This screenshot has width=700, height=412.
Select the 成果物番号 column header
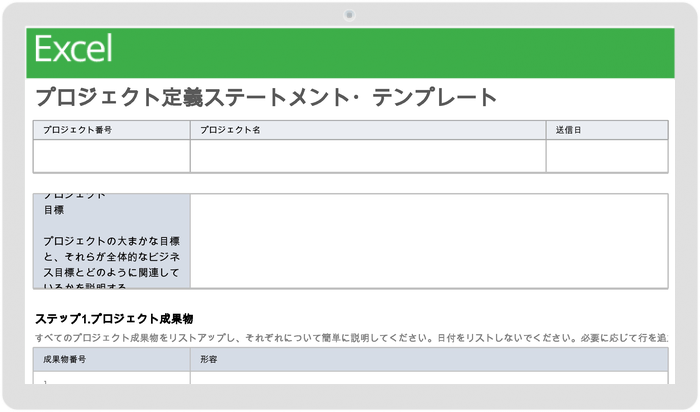point(112,359)
